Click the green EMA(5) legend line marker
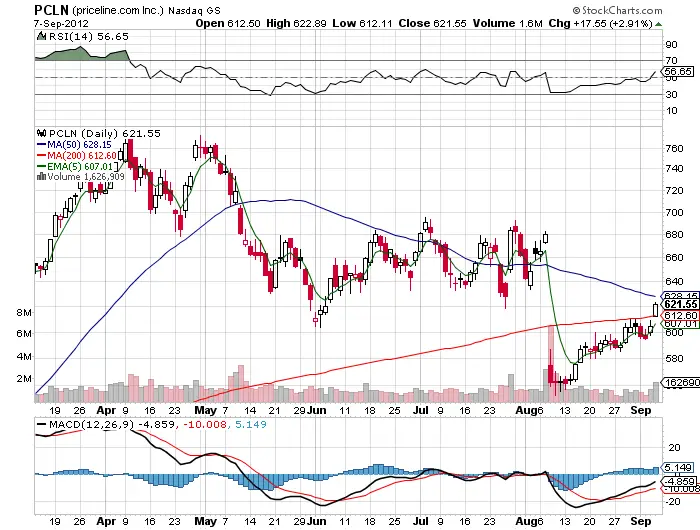The height and width of the screenshot is (530, 700). pos(42,166)
